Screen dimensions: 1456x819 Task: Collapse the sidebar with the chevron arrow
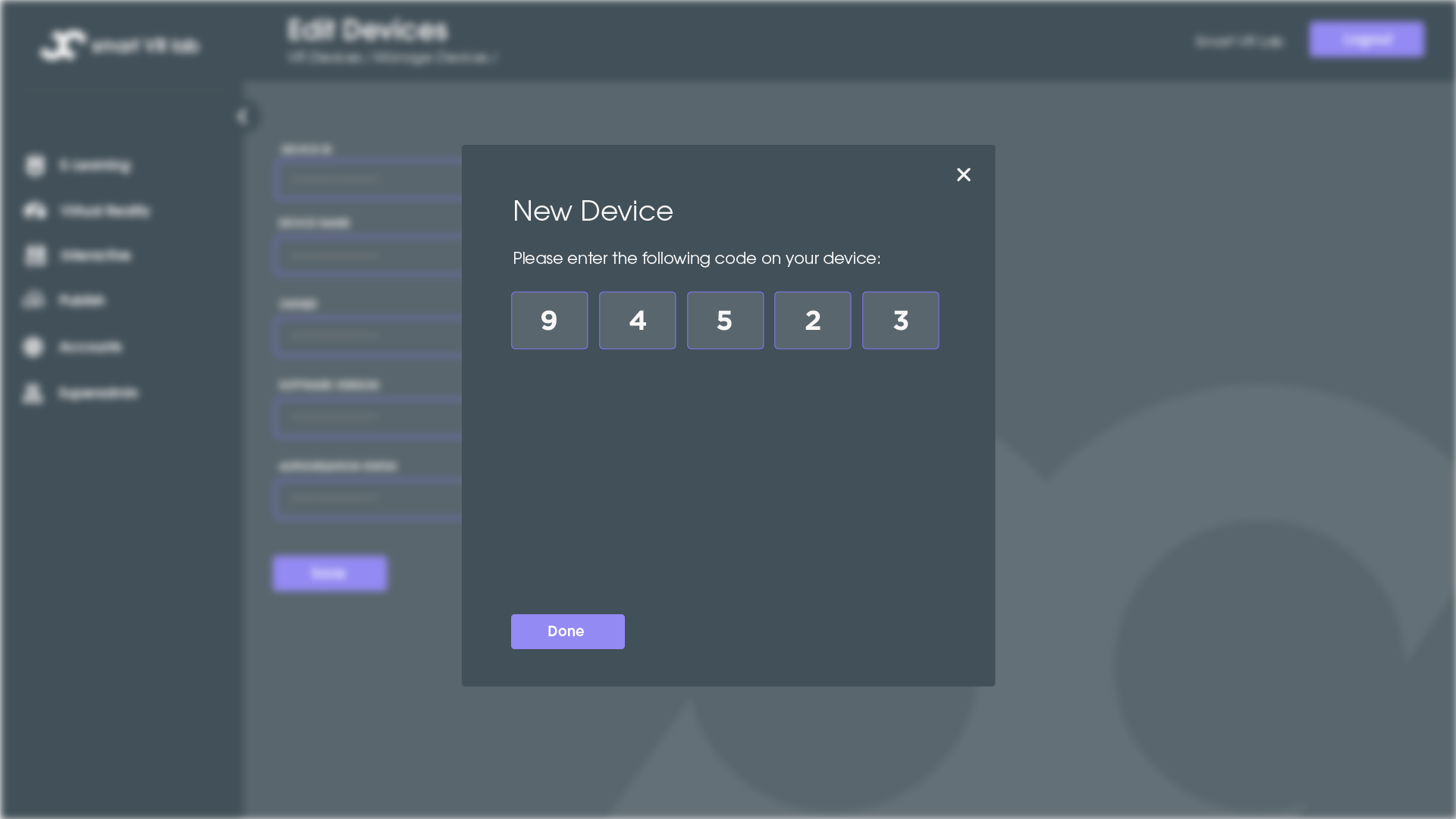pos(242,117)
